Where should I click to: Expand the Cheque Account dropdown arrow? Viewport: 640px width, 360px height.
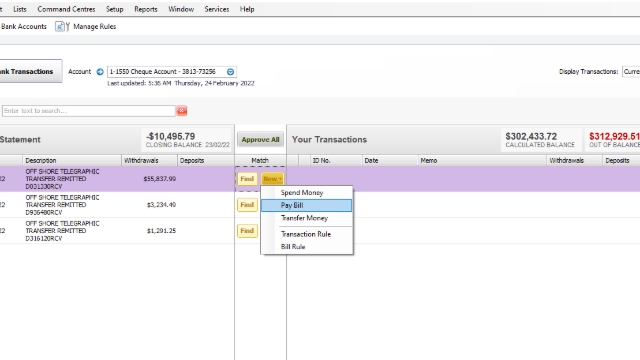pyautogui.click(x=230, y=72)
